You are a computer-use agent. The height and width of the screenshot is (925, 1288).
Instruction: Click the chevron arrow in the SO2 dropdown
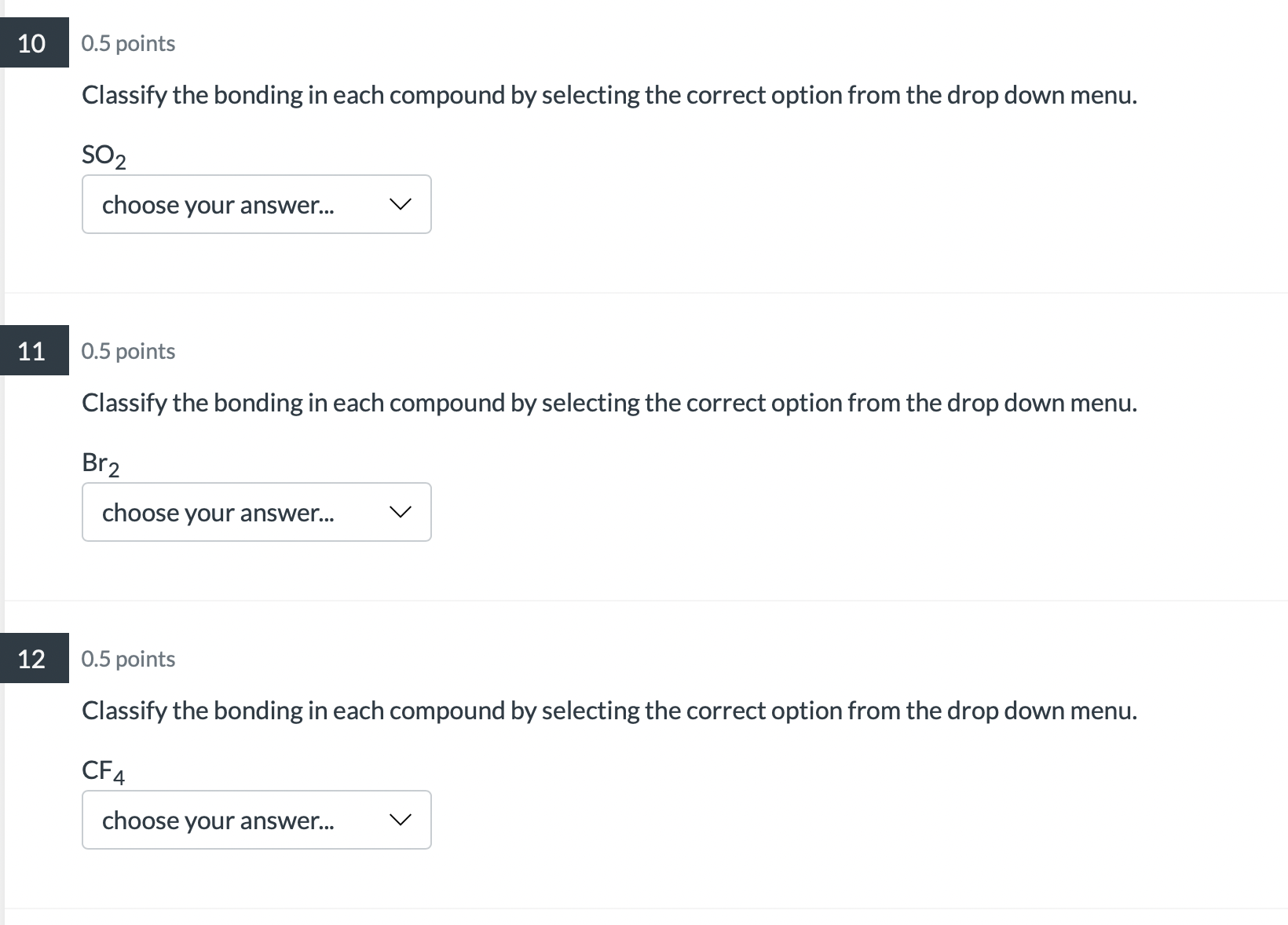pyautogui.click(x=401, y=204)
